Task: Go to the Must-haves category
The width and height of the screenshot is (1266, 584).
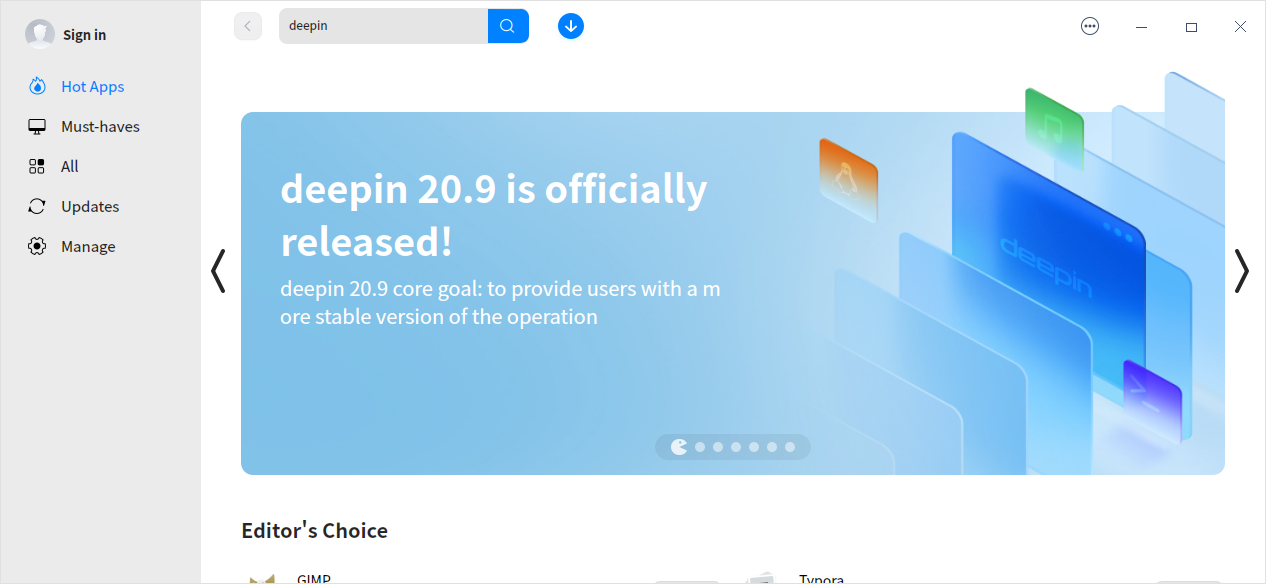Action: (x=100, y=127)
